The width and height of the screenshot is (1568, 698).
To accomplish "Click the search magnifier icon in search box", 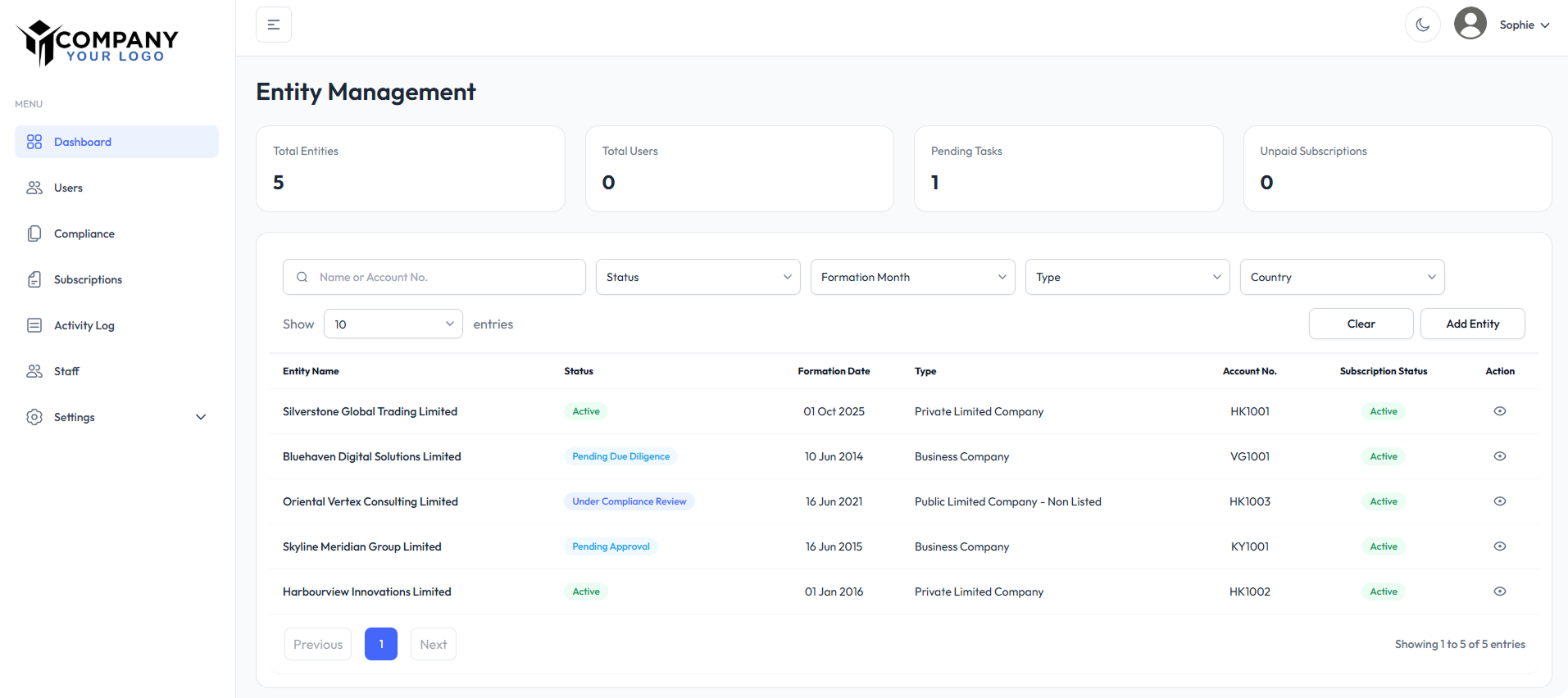I will point(302,277).
